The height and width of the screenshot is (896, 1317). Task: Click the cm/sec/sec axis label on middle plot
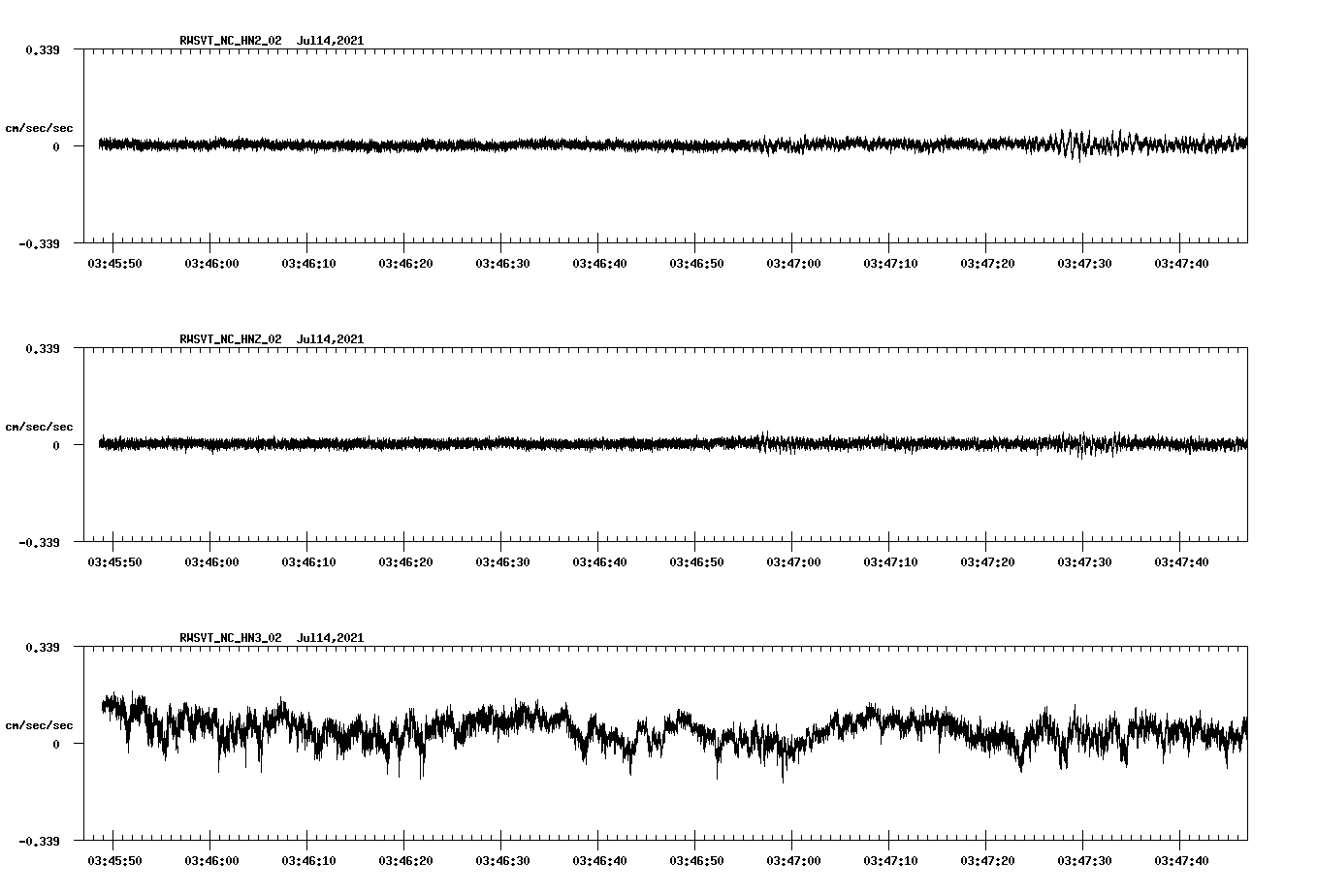tap(39, 426)
